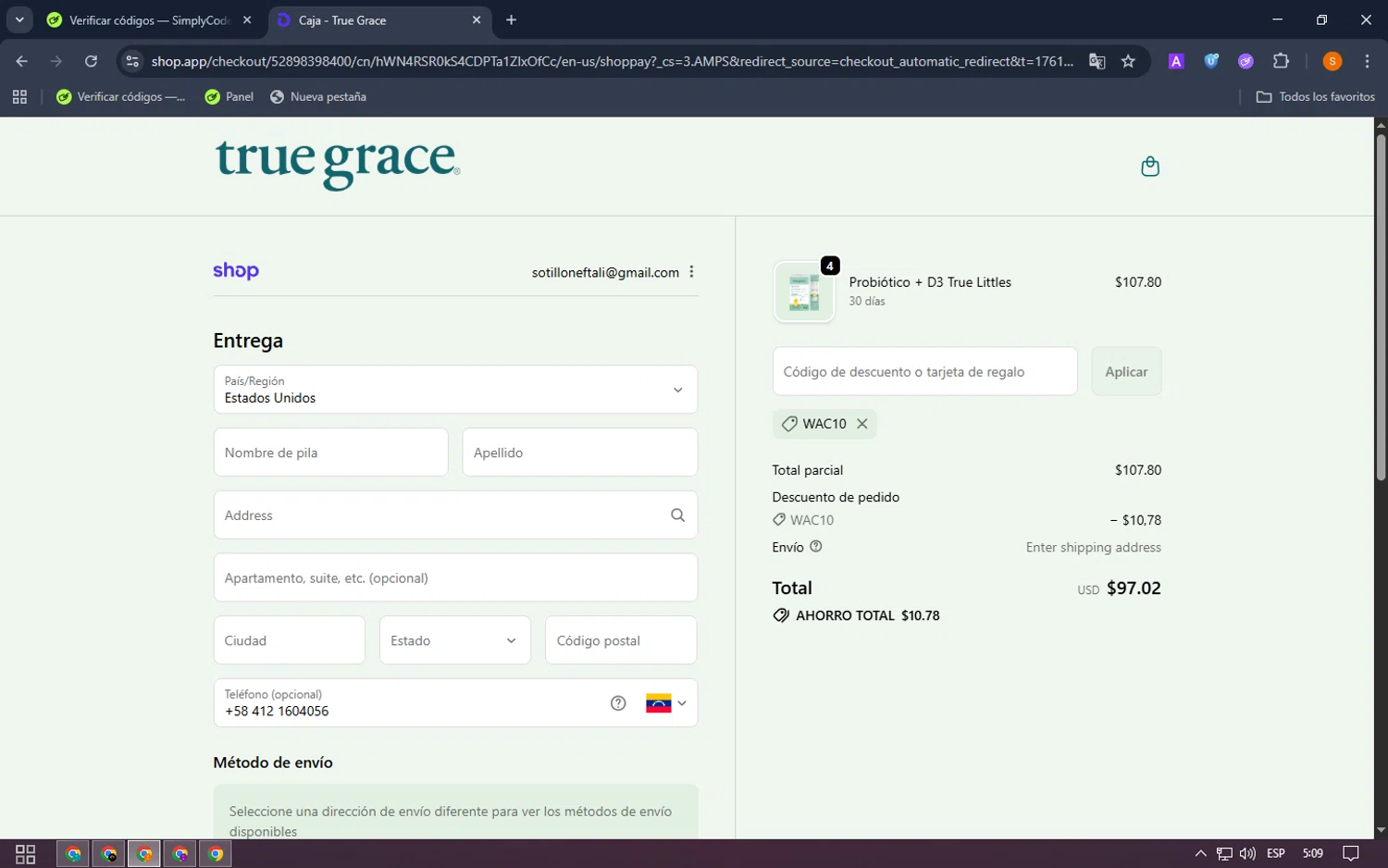Open the shopping bag cart icon
Image resolution: width=1388 pixels, height=868 pixels.
click(1150, 167)
